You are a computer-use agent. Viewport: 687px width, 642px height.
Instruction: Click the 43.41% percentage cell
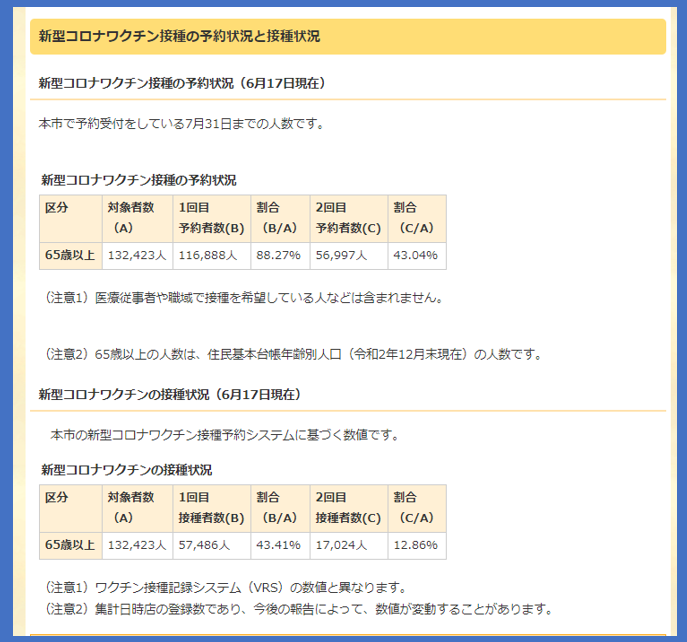click(x=278, y=545)
